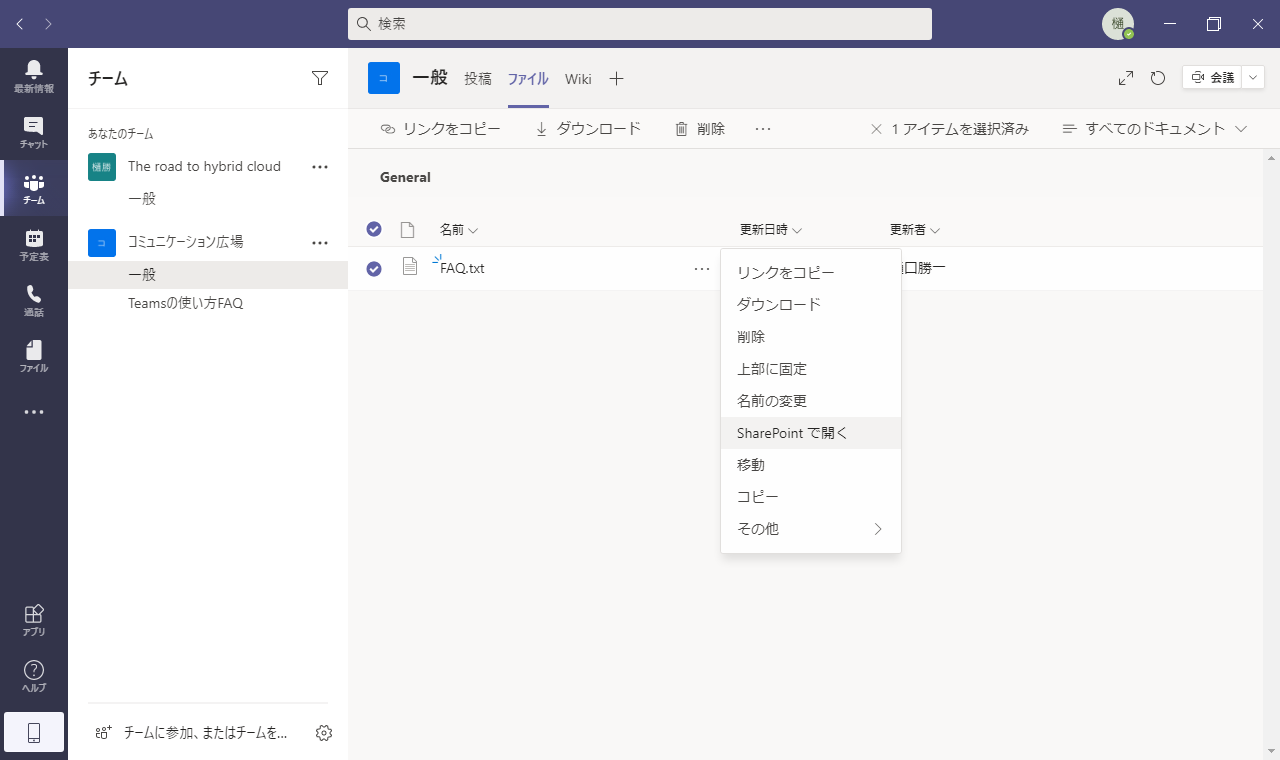Select the Teams (チーム) sidebar icon
The width and height of the screenshot is (1280, 760).
34,188
